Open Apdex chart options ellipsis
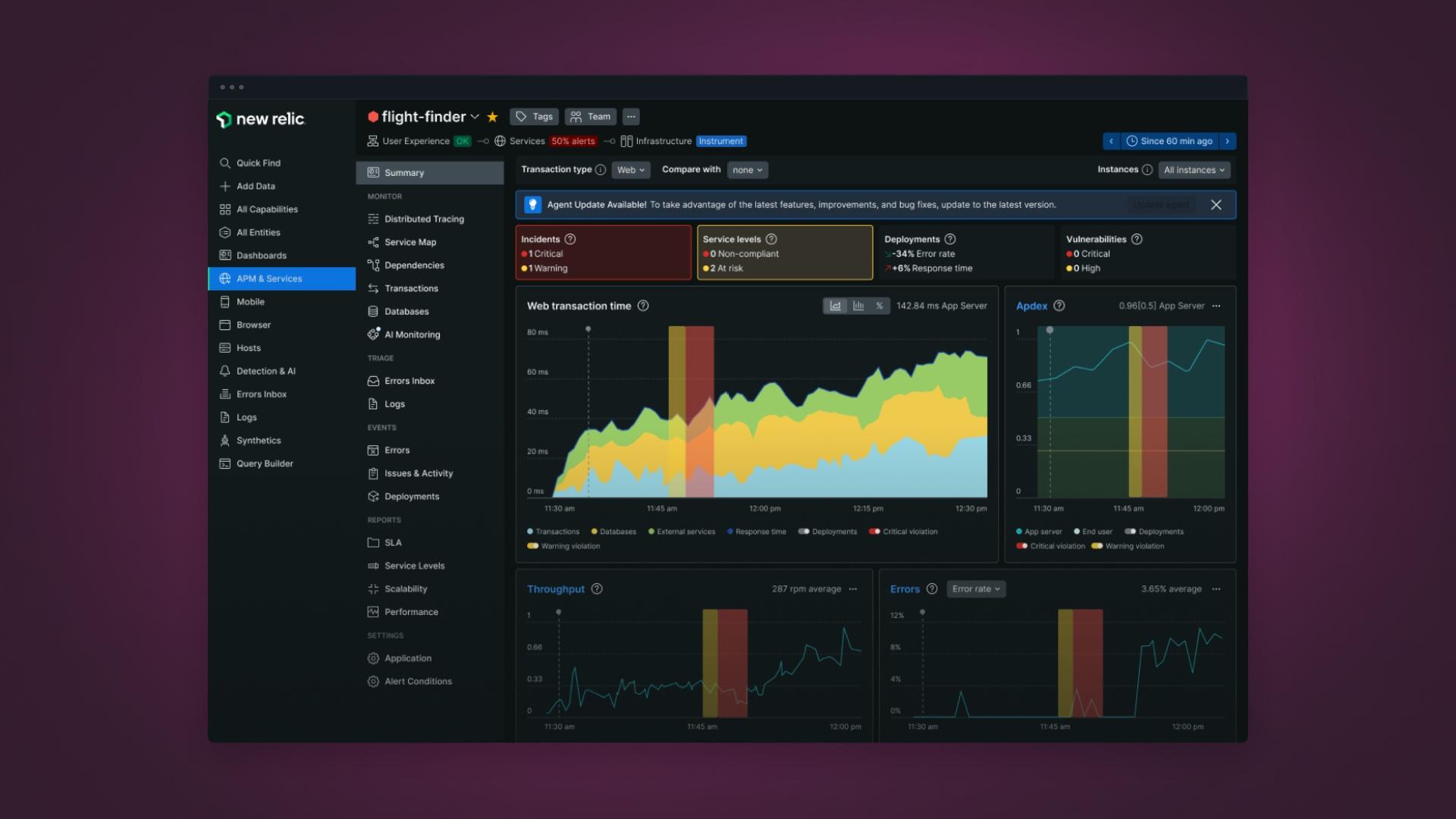This screenshot has height=819, width=1456. click(x=1216, y=306)
